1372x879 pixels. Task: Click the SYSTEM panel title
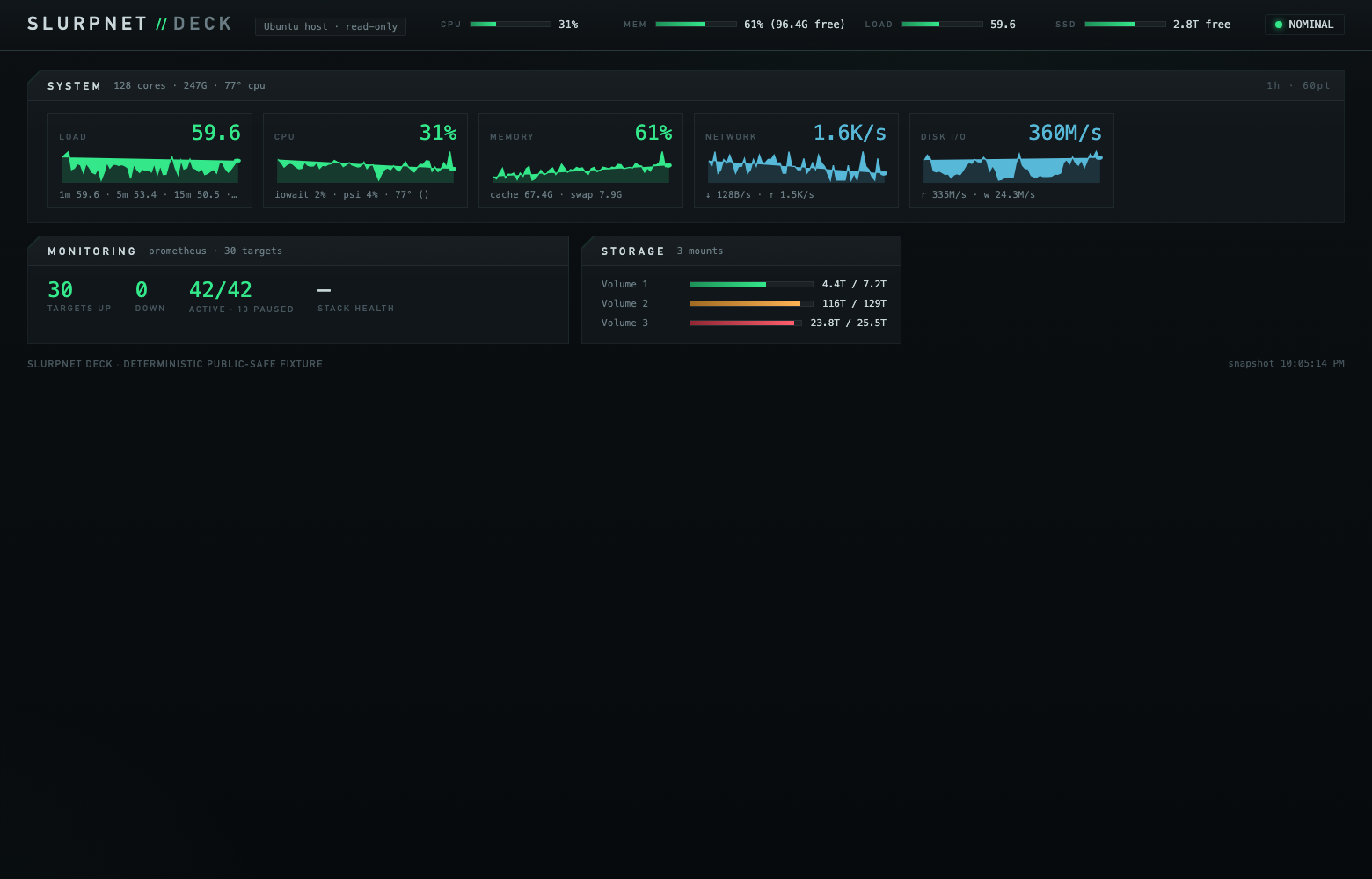coord(75,86)
